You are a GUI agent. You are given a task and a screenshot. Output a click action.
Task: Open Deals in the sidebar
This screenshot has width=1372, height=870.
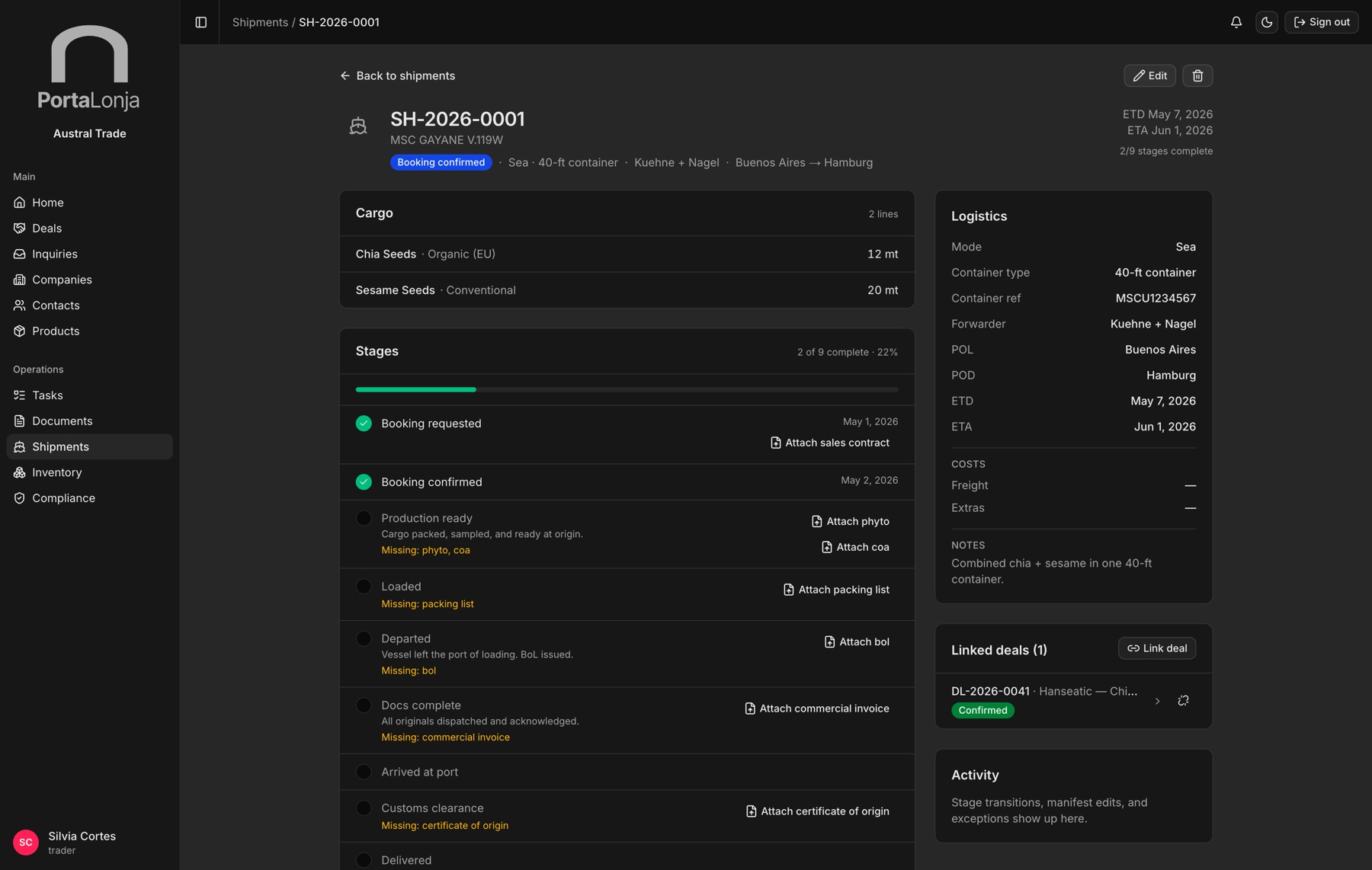point(89,229)
